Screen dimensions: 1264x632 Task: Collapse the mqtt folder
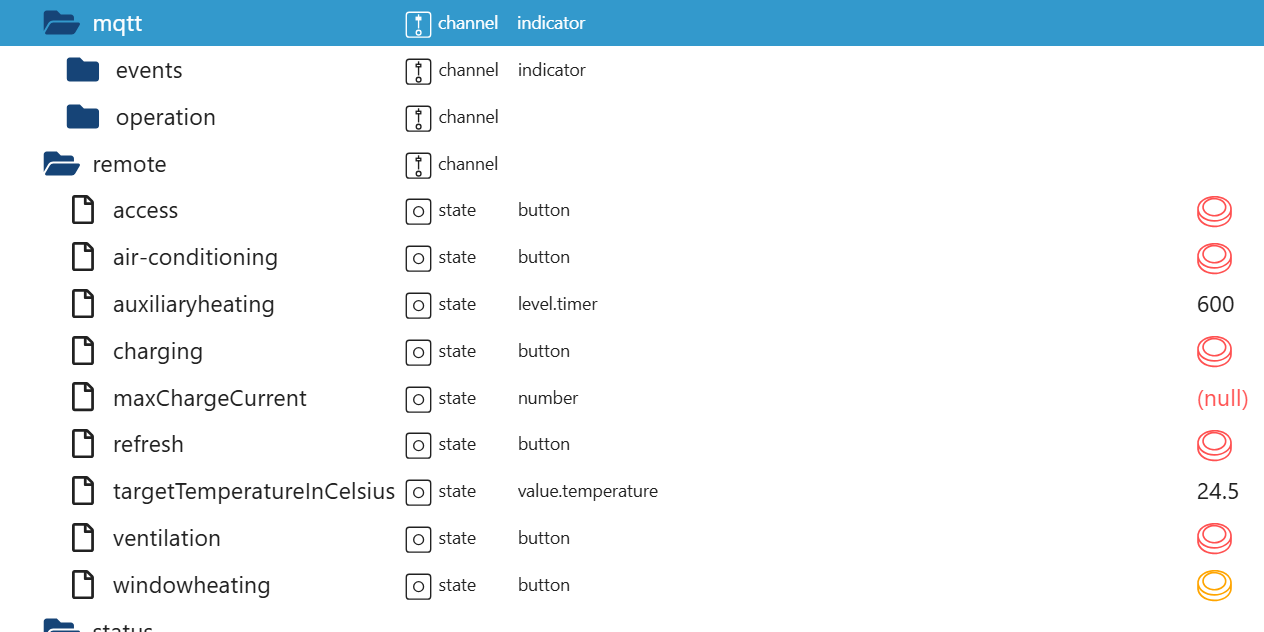coord(59,22)
